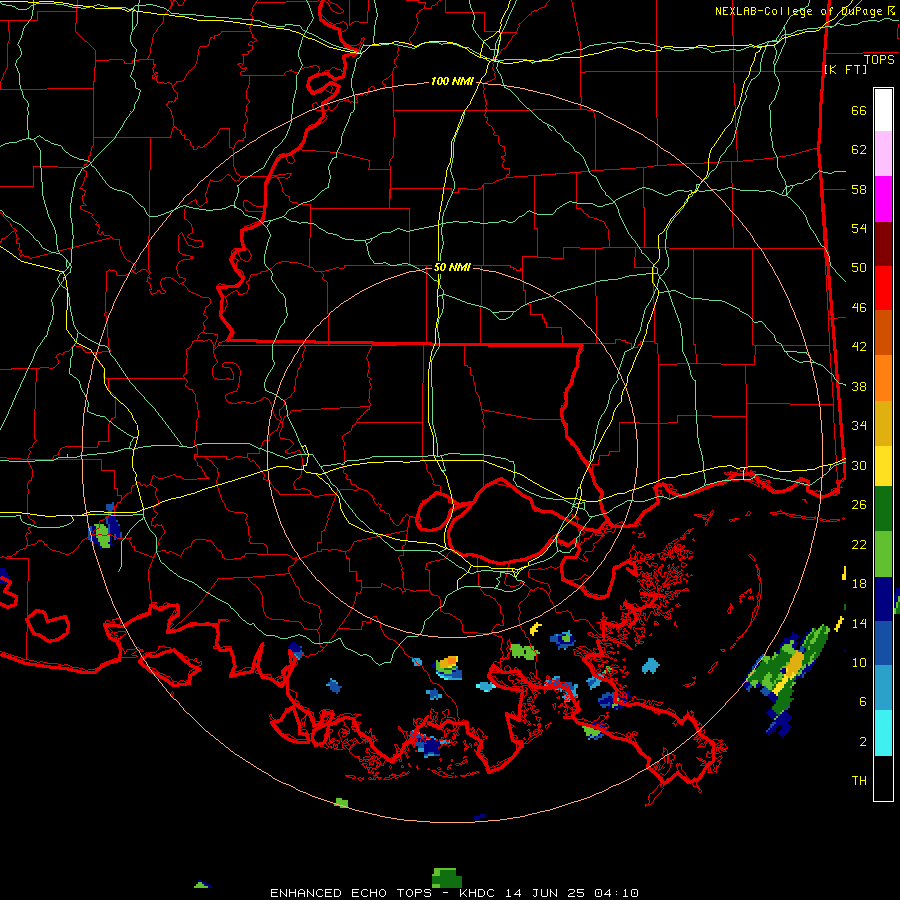The image size is (900, 900).
Task: Click the '14 JUN 25 04:10' timestamp
Action: click(x=572, y=893)
